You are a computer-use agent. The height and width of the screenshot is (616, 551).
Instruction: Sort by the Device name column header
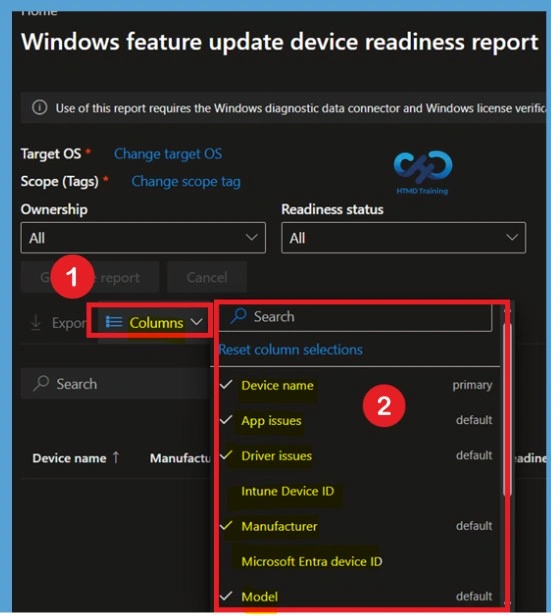[69, 458]
